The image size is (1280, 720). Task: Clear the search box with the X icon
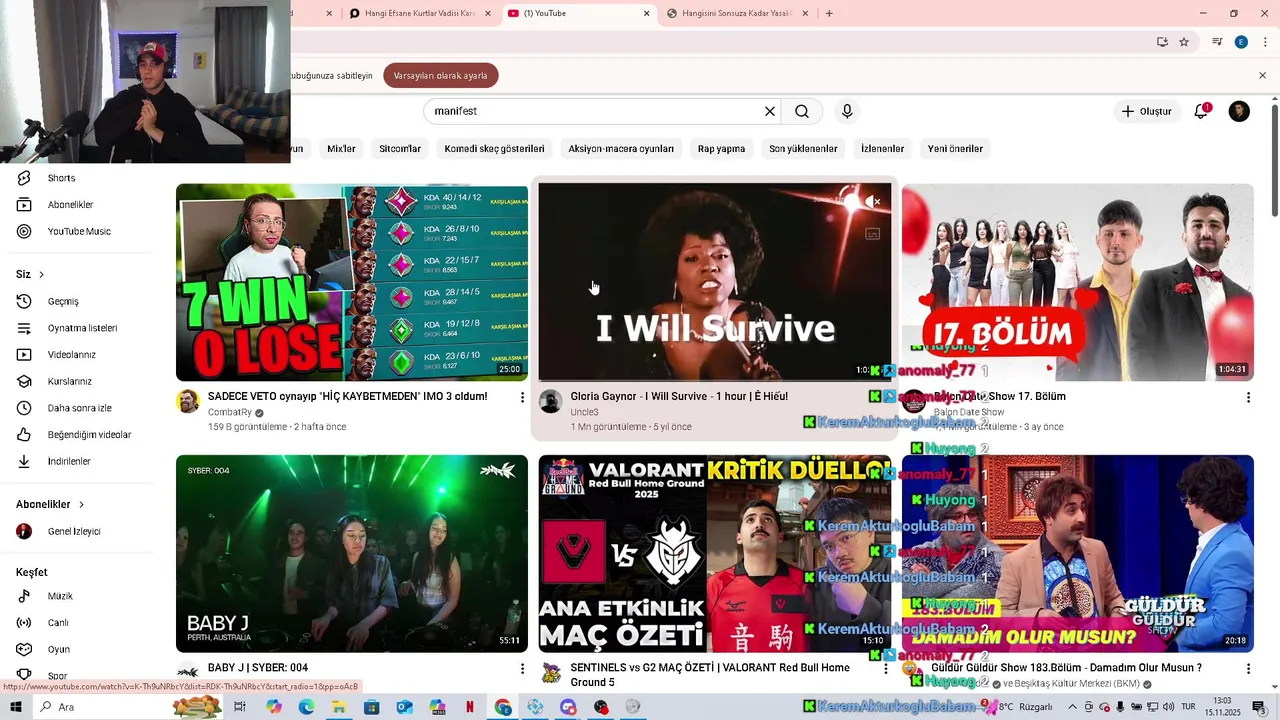(770, 111)
